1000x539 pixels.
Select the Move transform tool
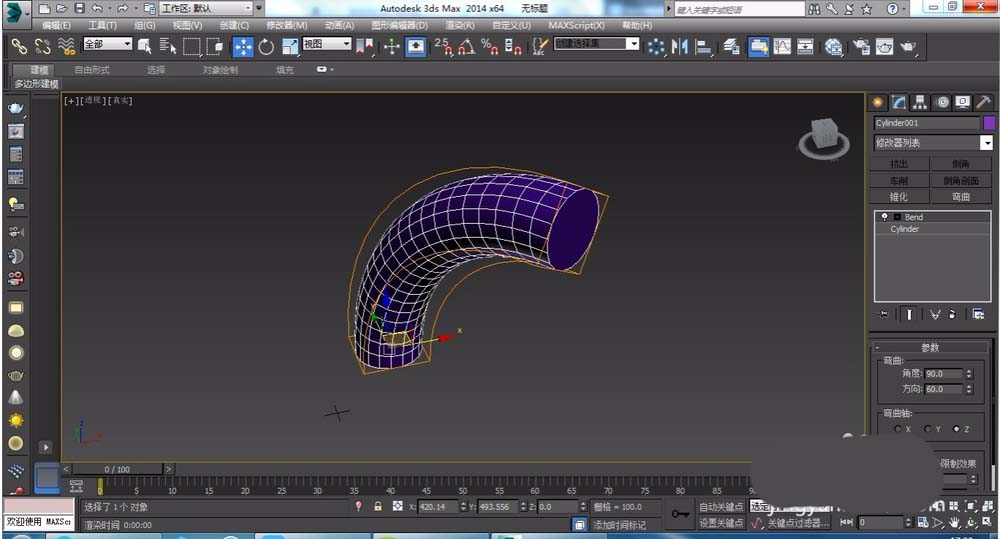click(x=243, y=46)
